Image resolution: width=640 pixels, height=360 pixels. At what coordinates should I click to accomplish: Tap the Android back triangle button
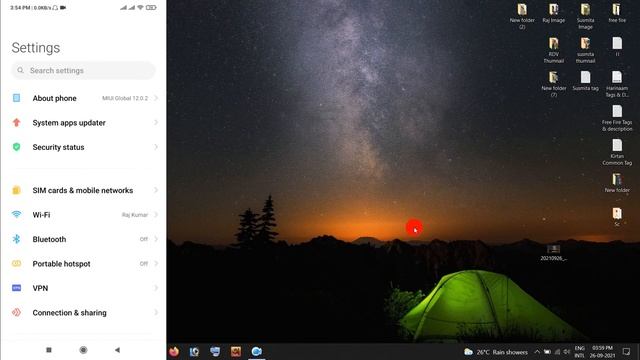click(x=118, y=350)
